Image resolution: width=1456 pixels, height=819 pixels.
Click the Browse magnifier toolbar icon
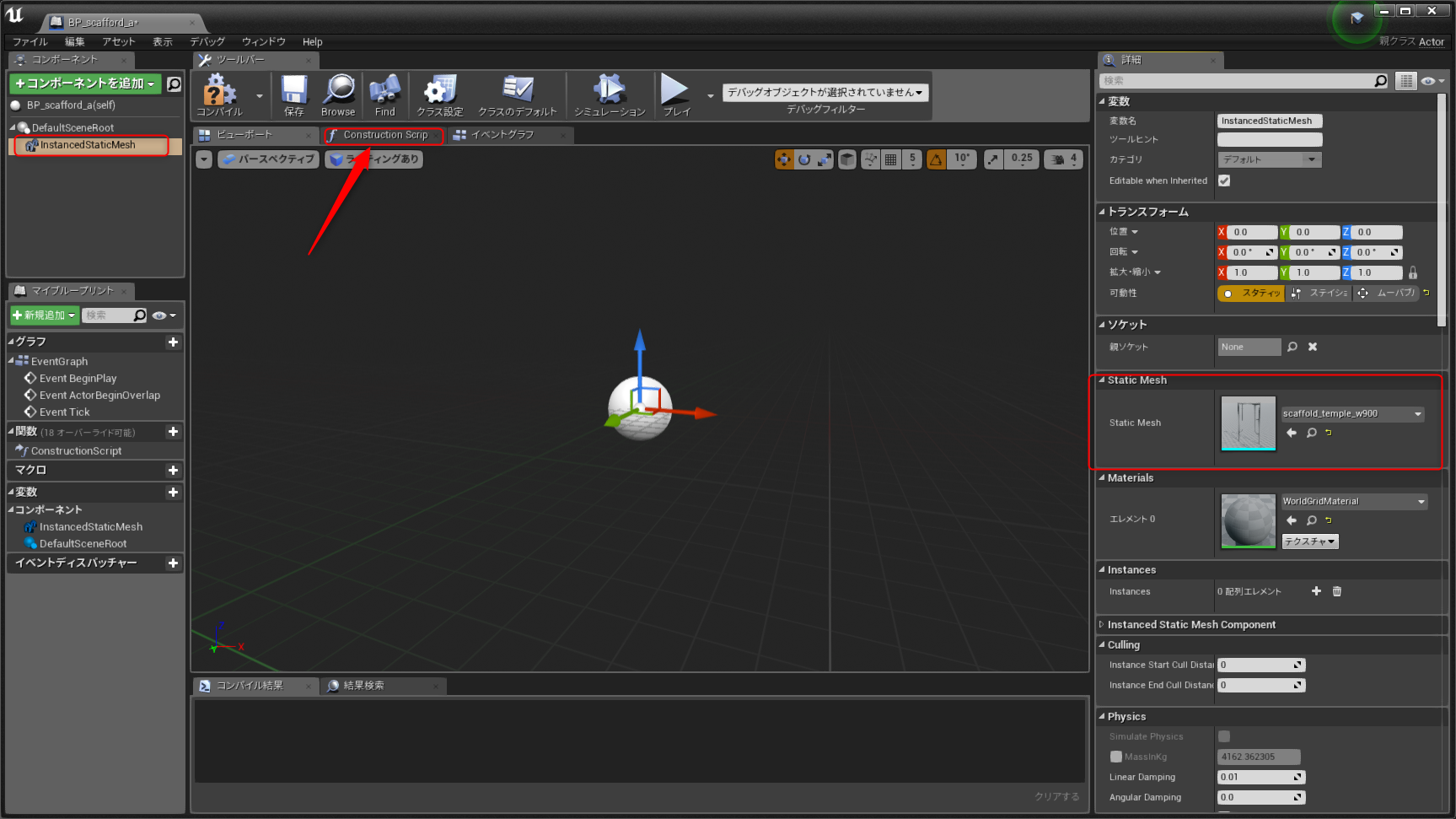pyautogui.click(x=338, y=94)
